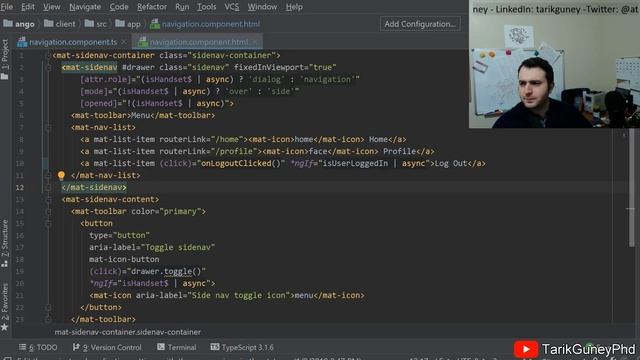Collapse mat-sidenav-content fold at line 13
Screen dimensions: 640x360
click(48, 200)
